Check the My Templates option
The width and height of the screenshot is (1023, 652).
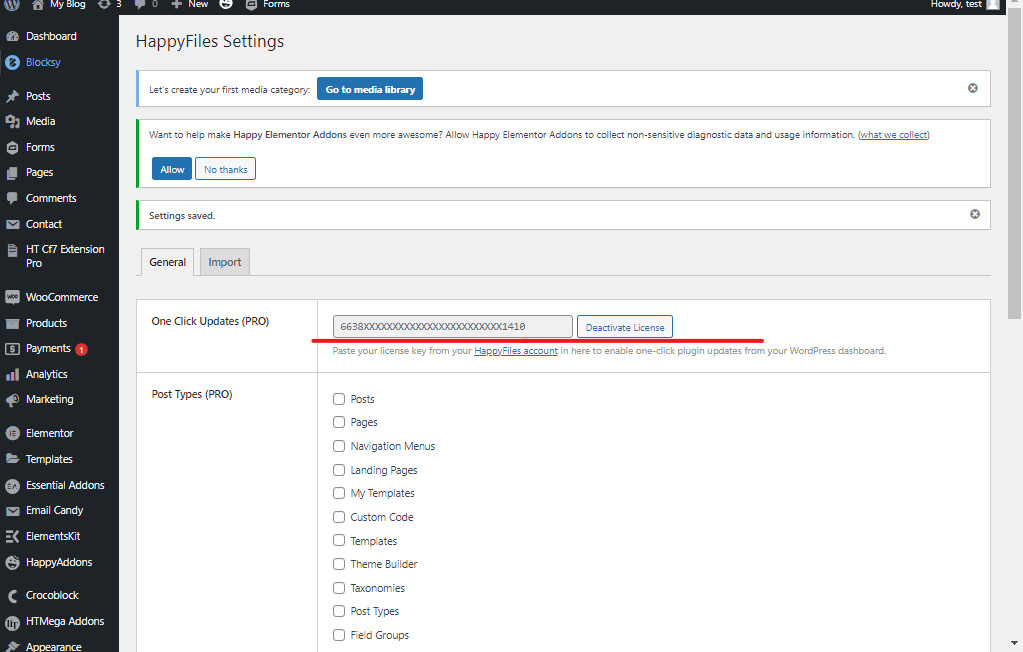339,493
